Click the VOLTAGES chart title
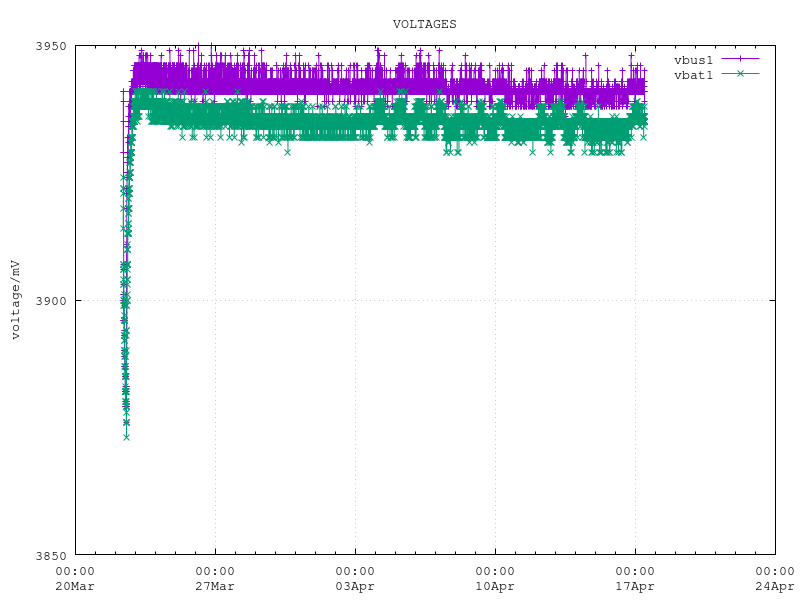The height and width of the screenshot is (600, 800). pyautogui.click(x=424, y=24)
